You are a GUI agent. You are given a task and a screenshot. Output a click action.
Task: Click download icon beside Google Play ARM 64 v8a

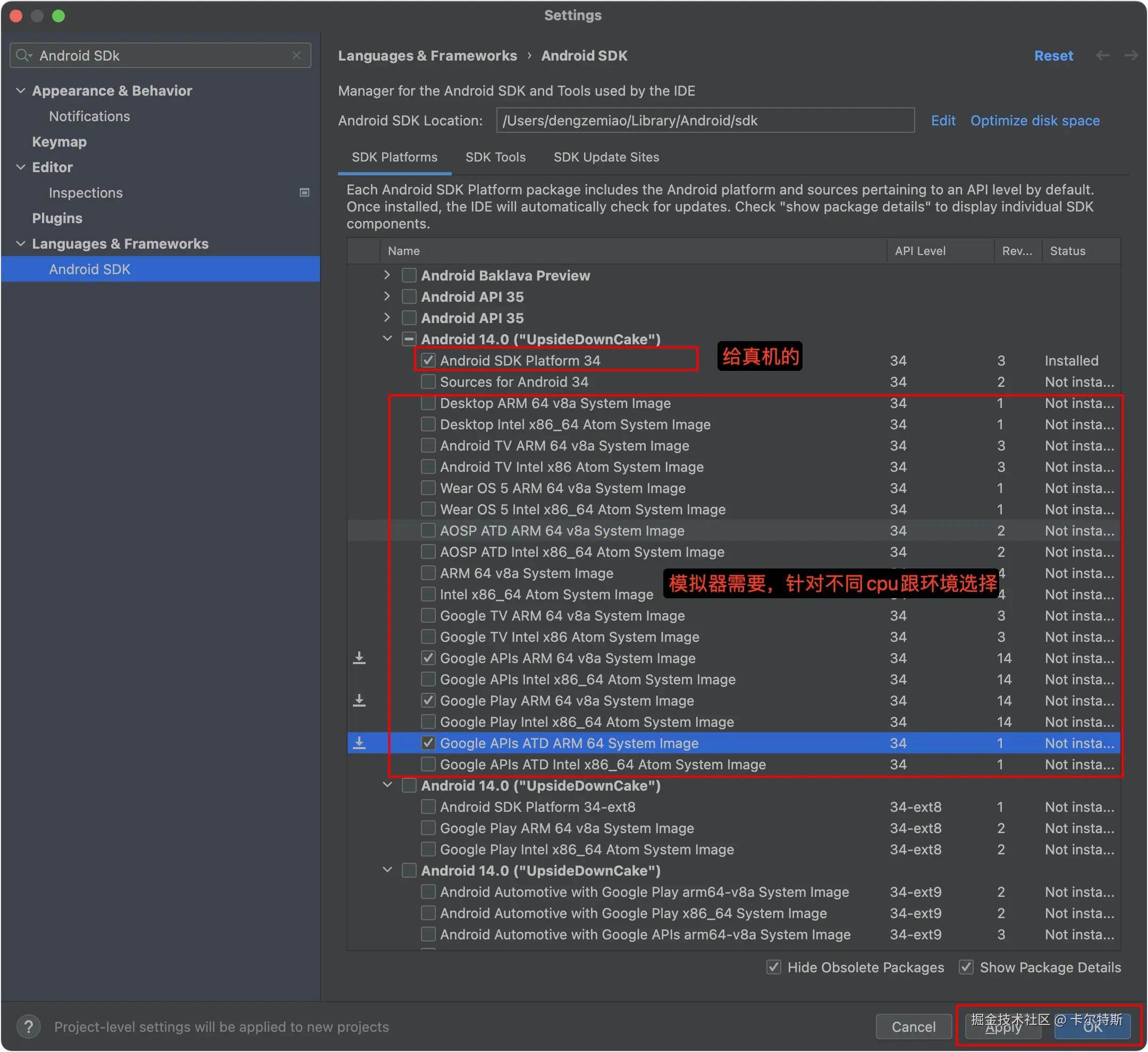[x=359, y=700]
